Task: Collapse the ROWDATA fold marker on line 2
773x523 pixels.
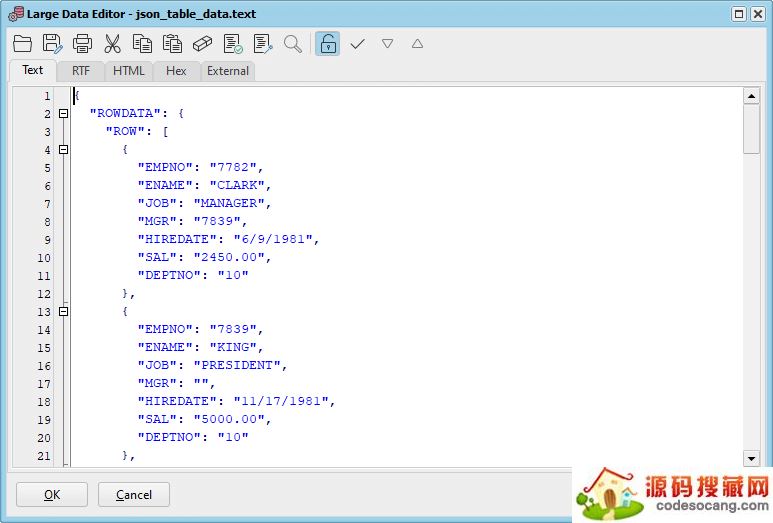Action: 64,114
